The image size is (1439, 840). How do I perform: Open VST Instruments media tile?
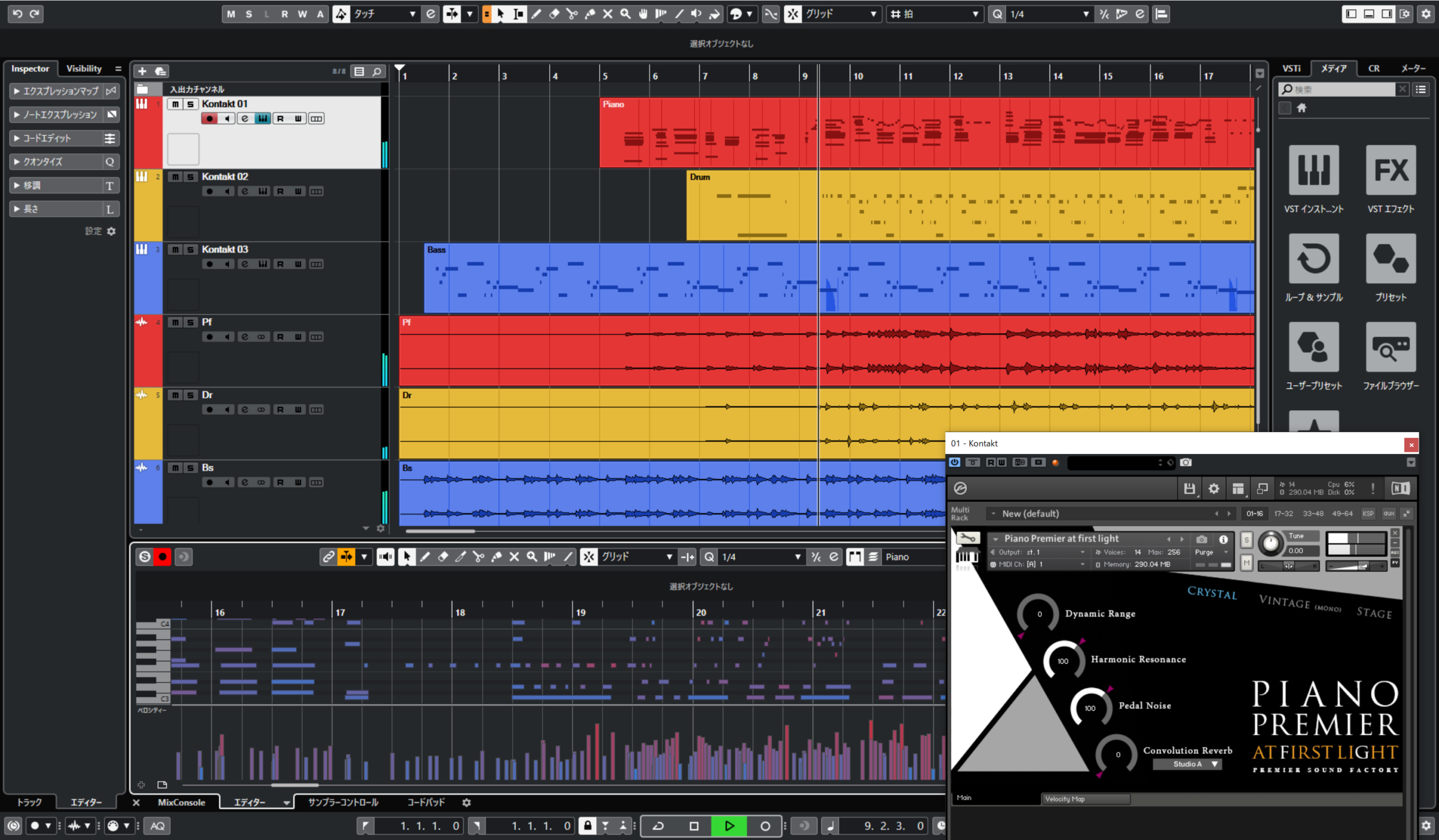tap(1314, 170)
